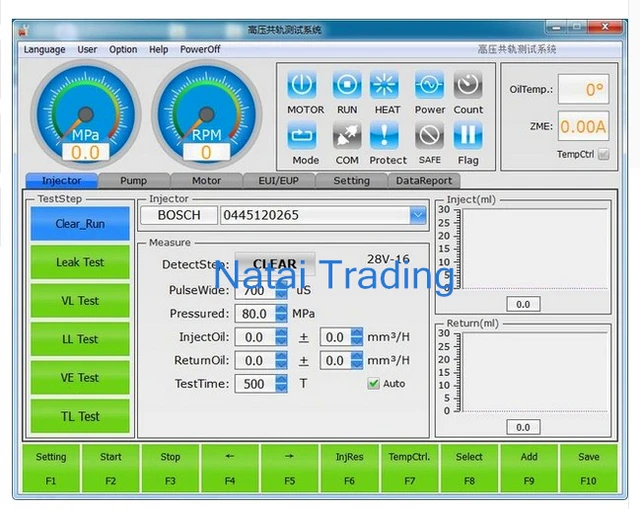Click the OilTemp. value field
Screen dimensions: 640x509
584,89
